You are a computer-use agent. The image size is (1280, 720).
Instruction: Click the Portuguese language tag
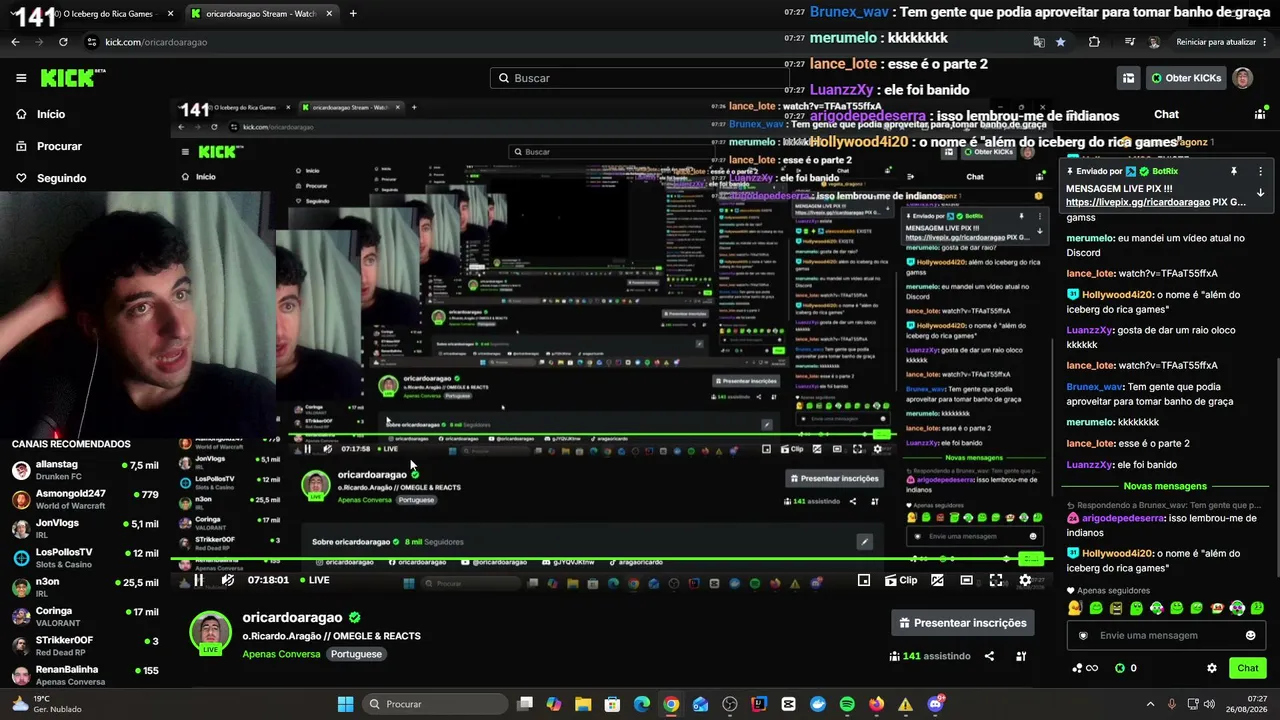(x=357, y=654)
